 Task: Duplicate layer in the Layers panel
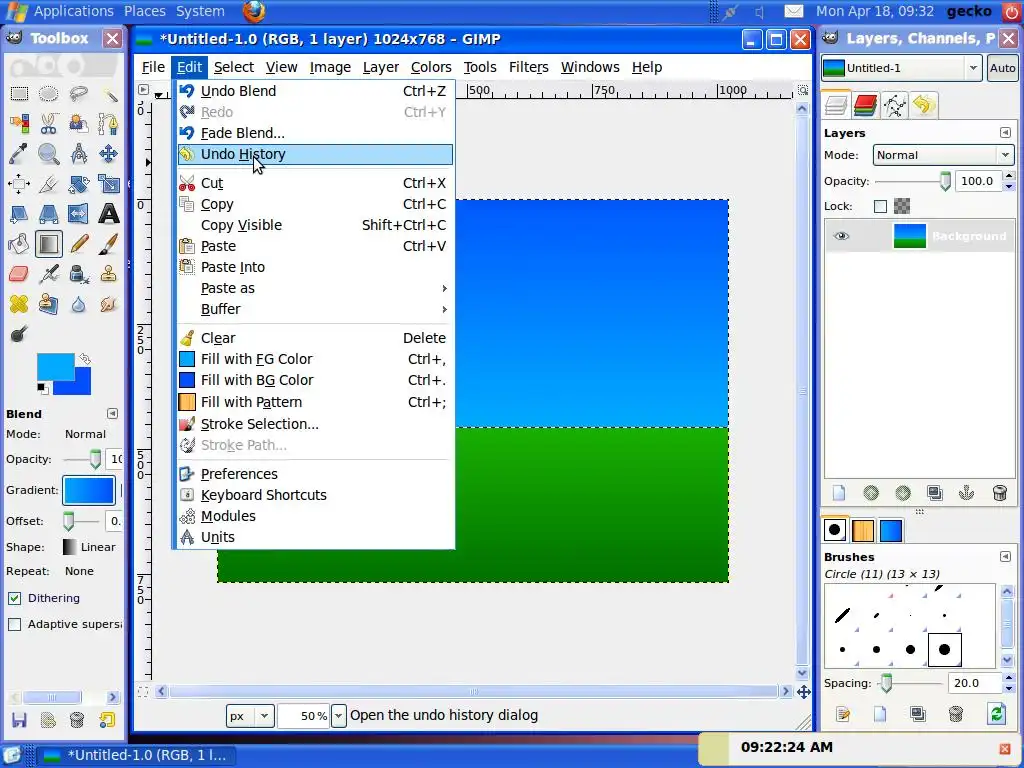pyautogui.click(x=935, y=493)
